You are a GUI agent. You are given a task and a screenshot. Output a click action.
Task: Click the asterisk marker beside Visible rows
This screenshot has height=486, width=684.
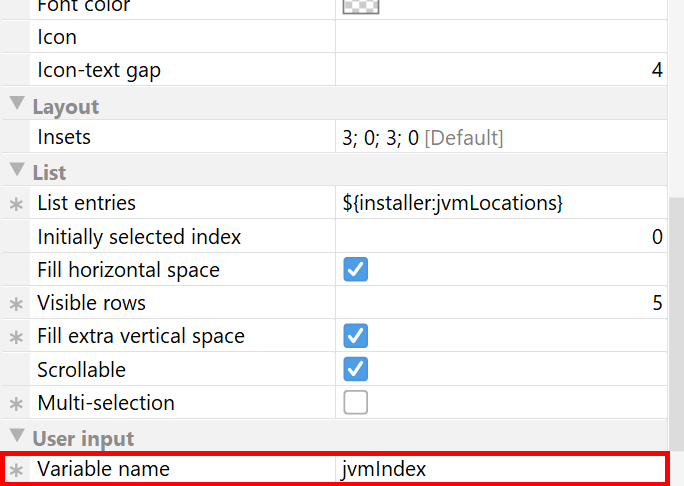(x=16, y=304)
